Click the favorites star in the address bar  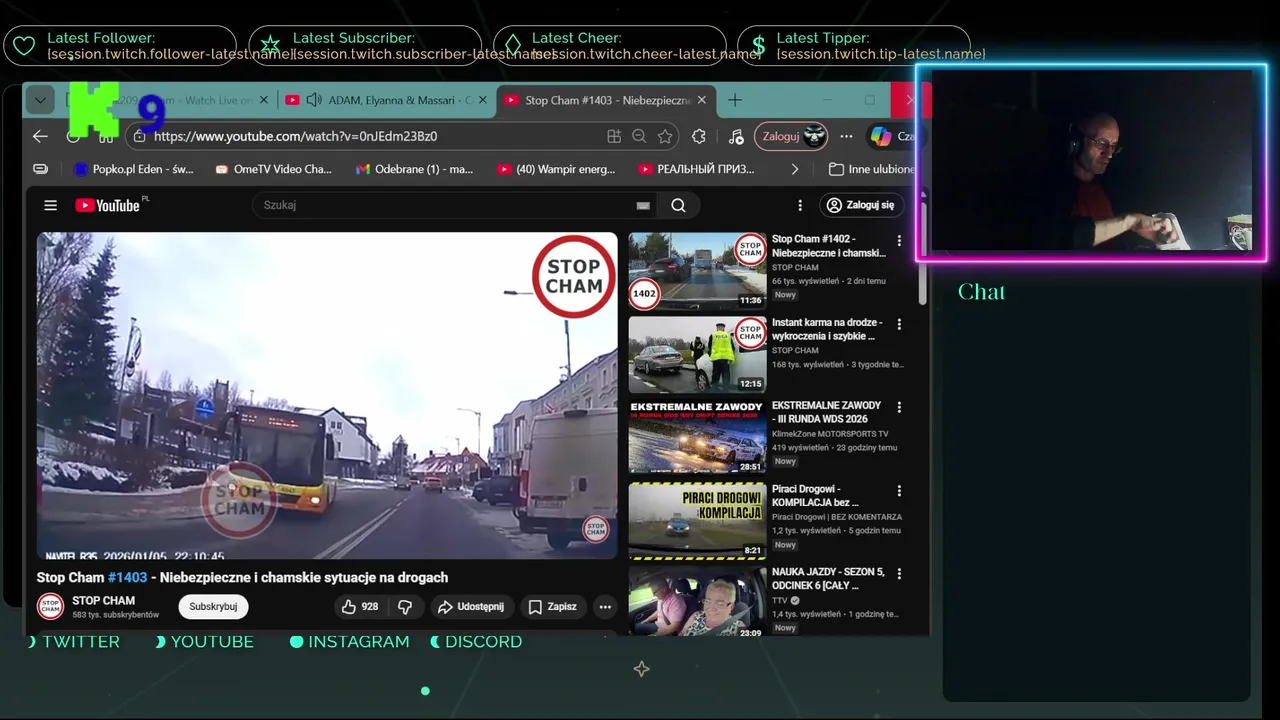(x=665, y=136)
